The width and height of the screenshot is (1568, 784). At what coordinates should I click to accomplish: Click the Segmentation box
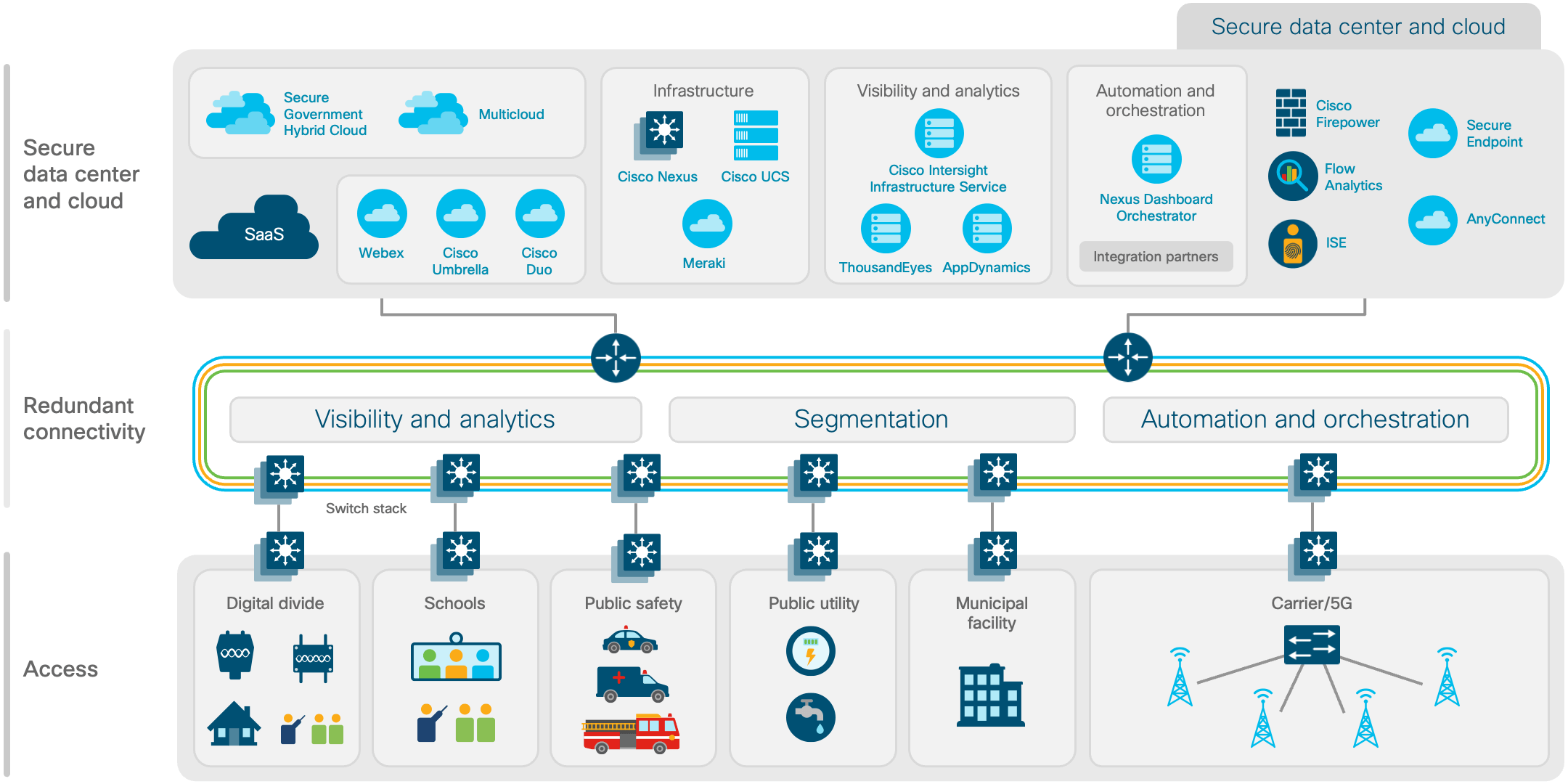(872, 420)
